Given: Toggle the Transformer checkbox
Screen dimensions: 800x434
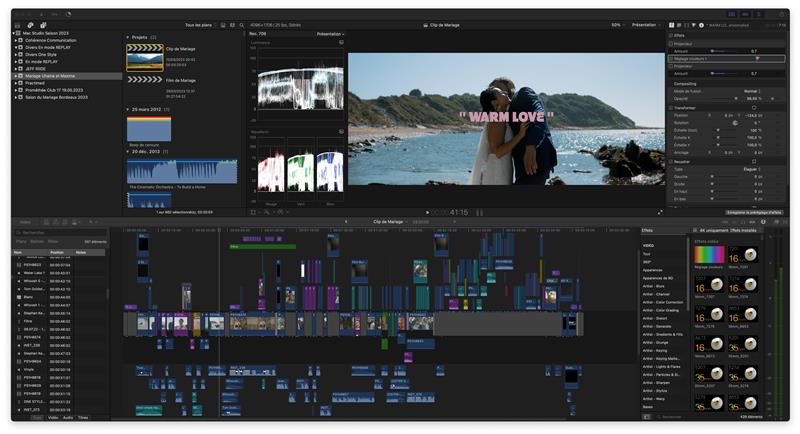Looking at the screenshot, I should 671,108.
